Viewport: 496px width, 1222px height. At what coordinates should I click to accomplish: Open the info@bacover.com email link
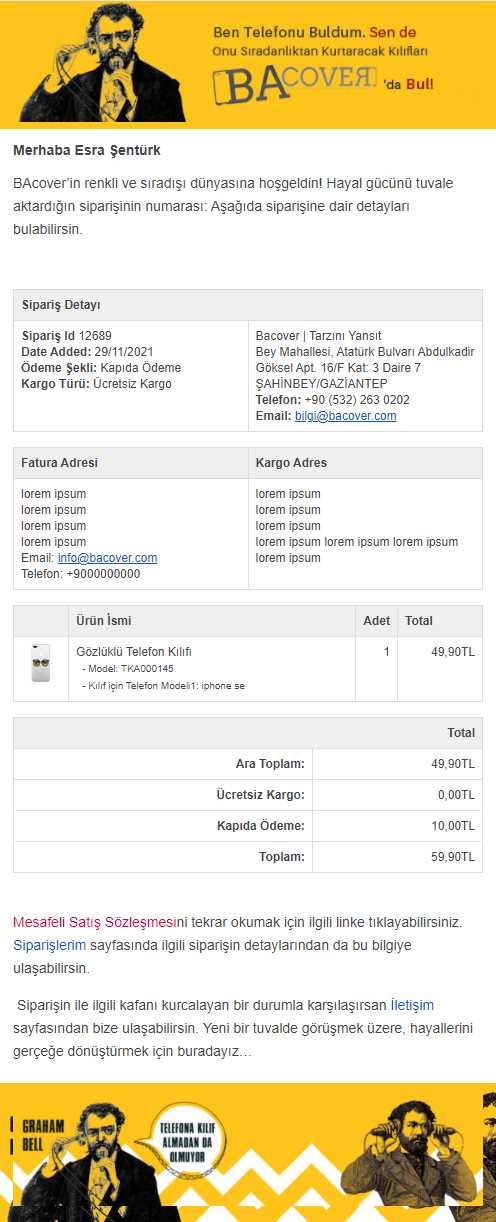107,558
